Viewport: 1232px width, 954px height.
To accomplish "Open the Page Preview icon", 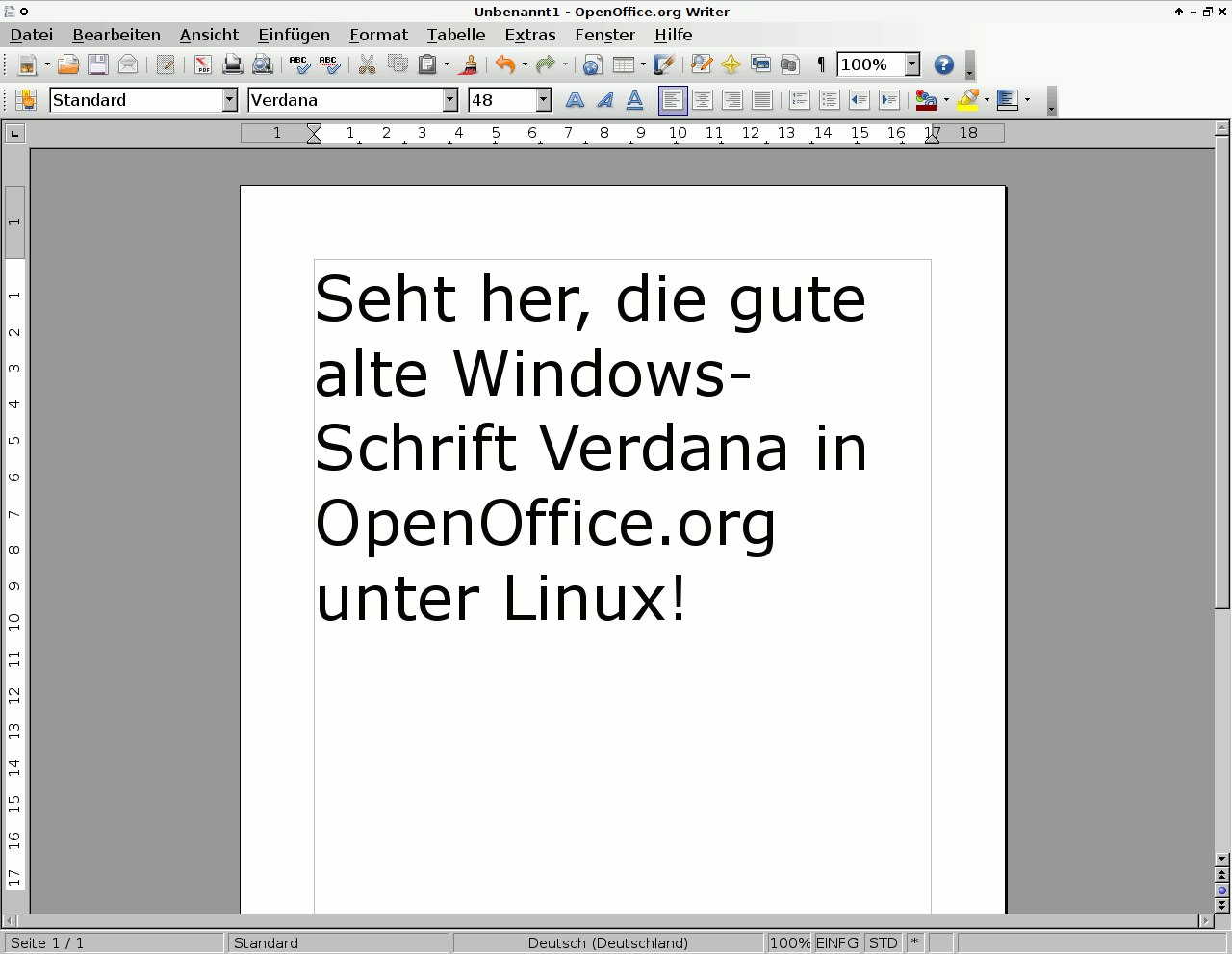I will (x=263, y=64).
